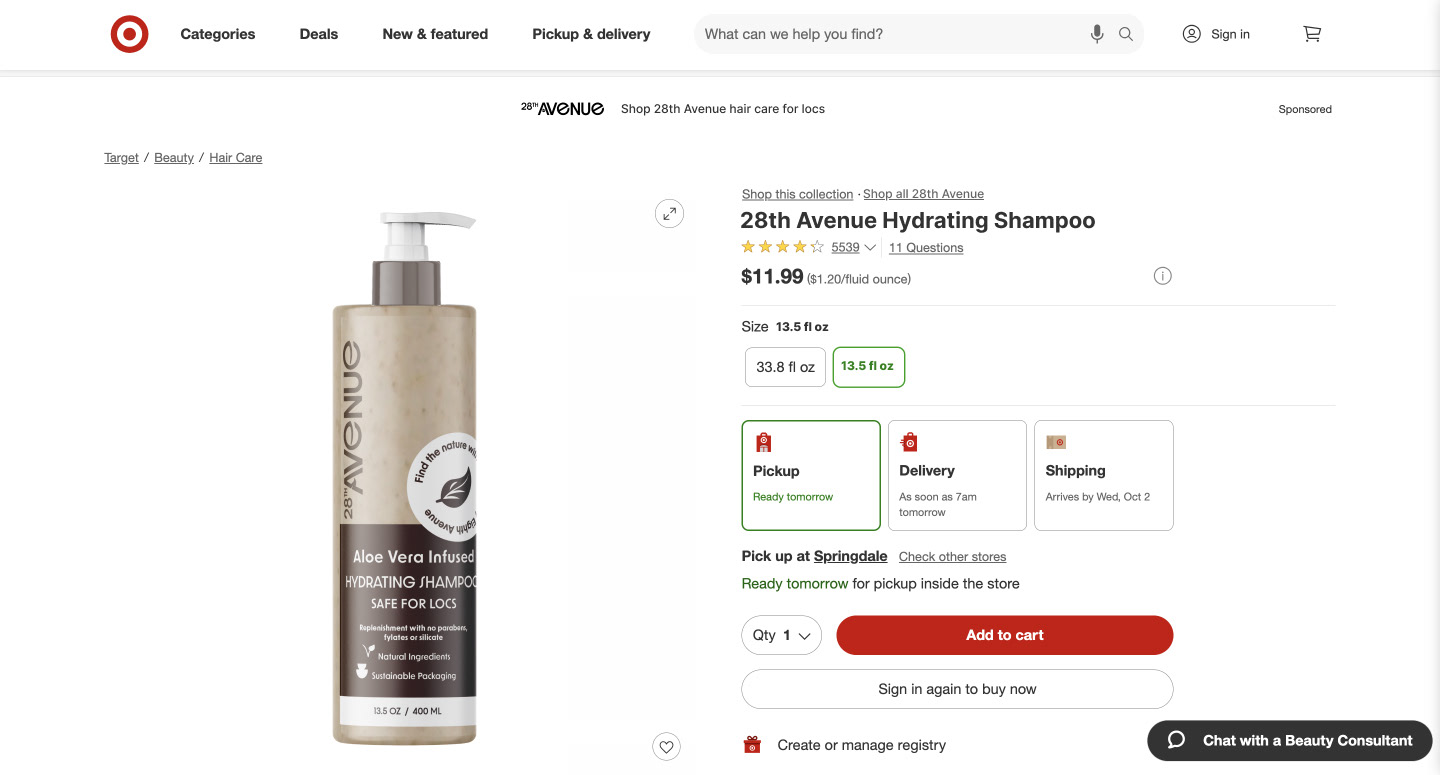Choose the Delivery fulfillment option
The image size is (1440, 775).
click(x=957, y=475)
